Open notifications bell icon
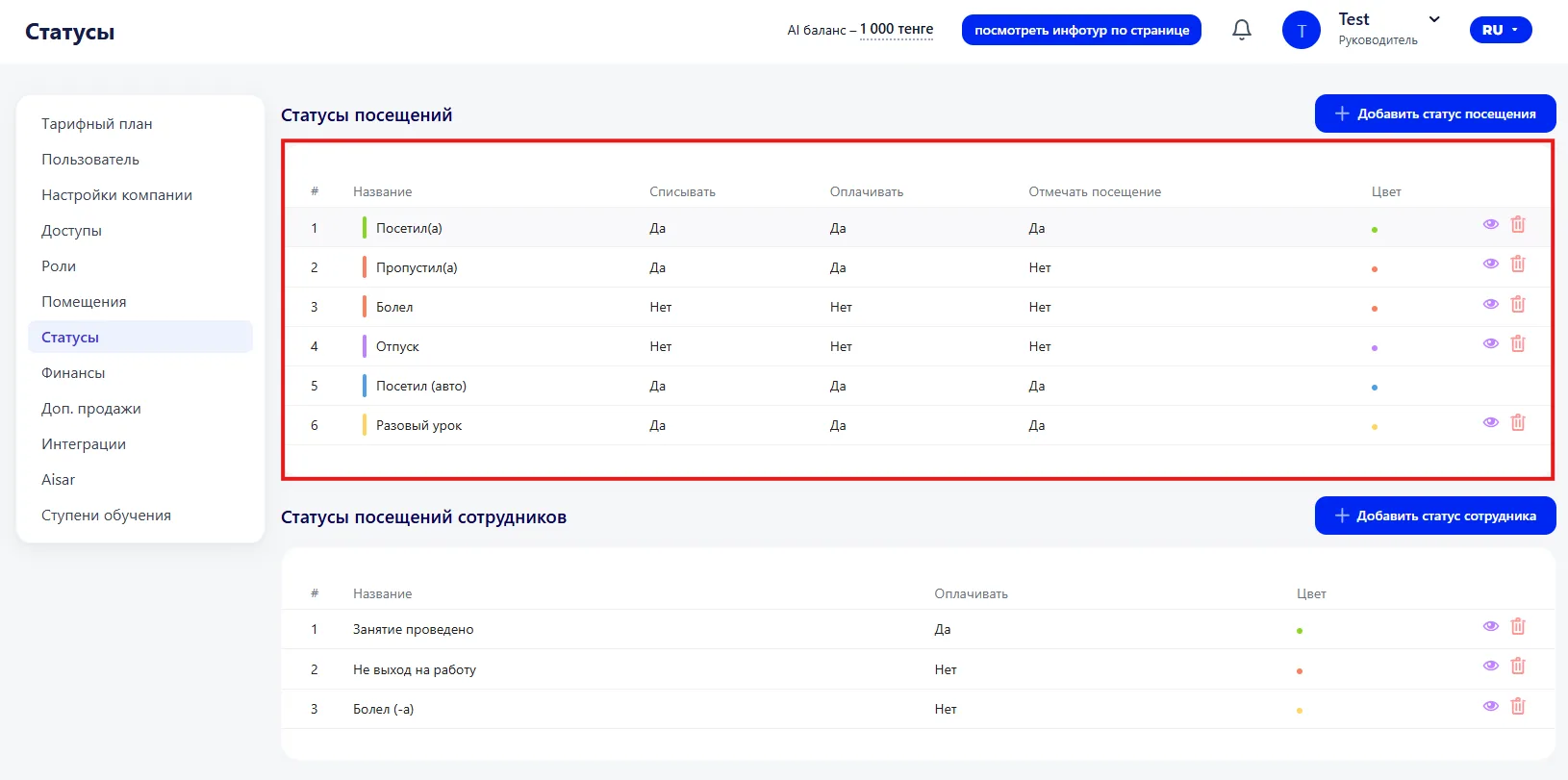Viewport: 1568px width, 780px height. coord(1242,30)
